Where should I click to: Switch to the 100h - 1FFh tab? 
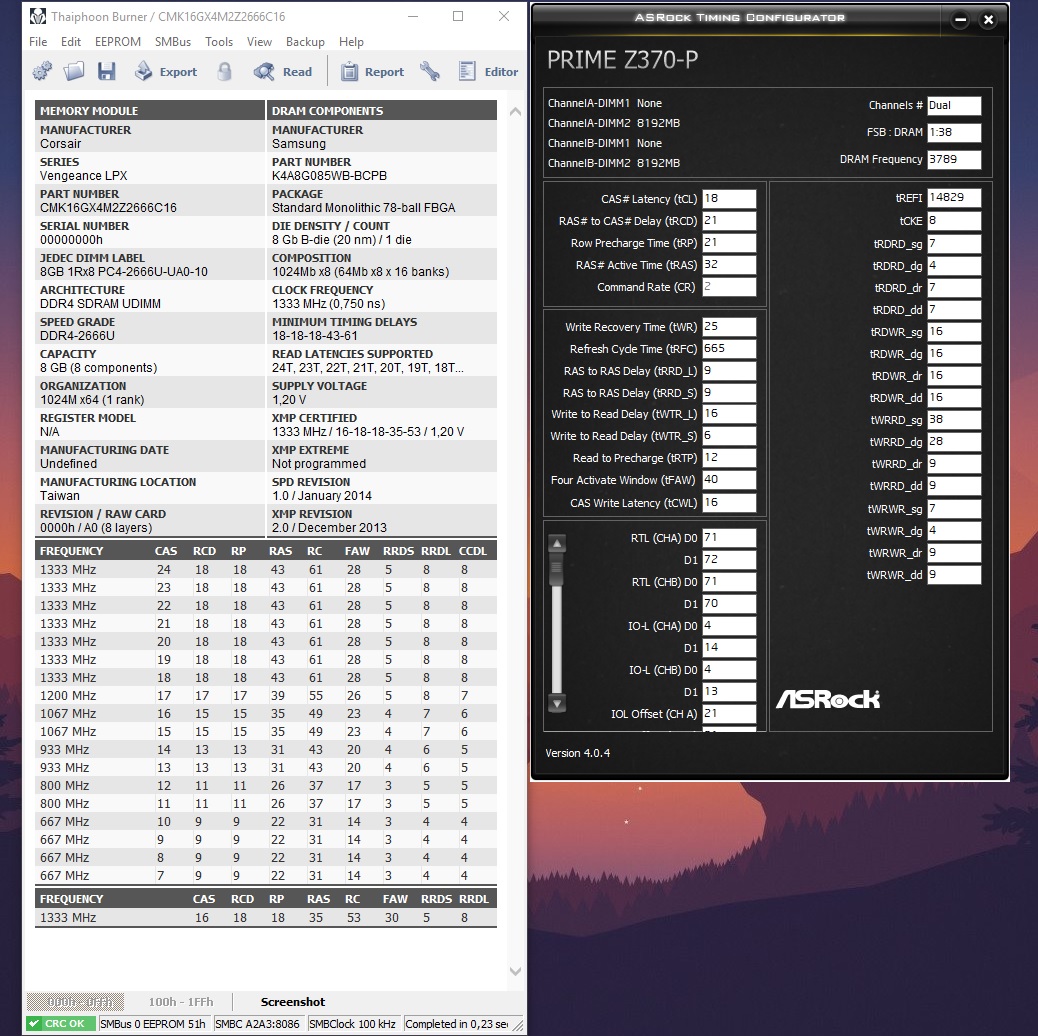pyautogui.click(x=181, y=1002)
